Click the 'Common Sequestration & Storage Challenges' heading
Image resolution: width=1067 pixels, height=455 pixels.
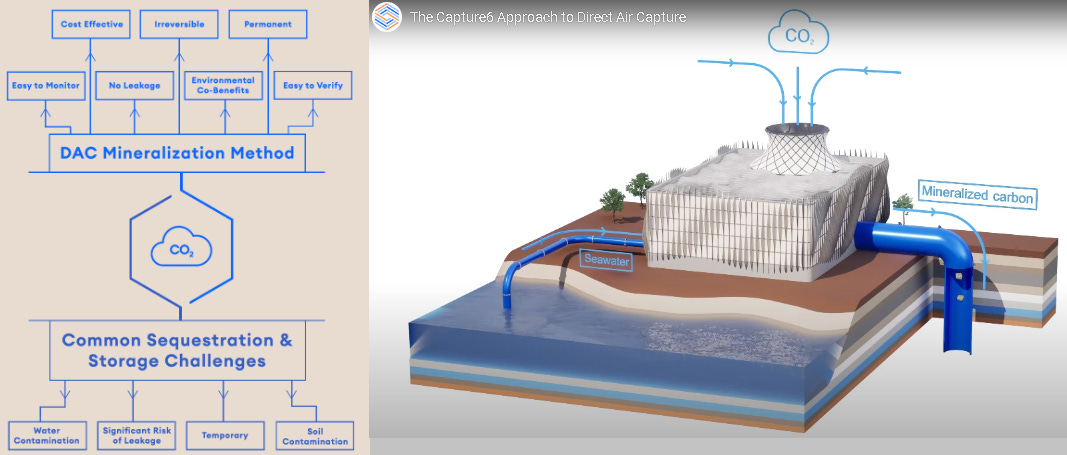(x=177, y=350)
